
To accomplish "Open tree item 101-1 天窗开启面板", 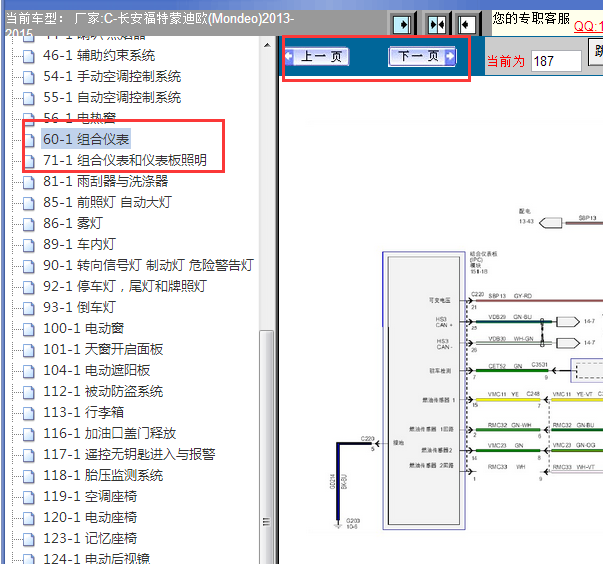I will (x=103, y=349).
